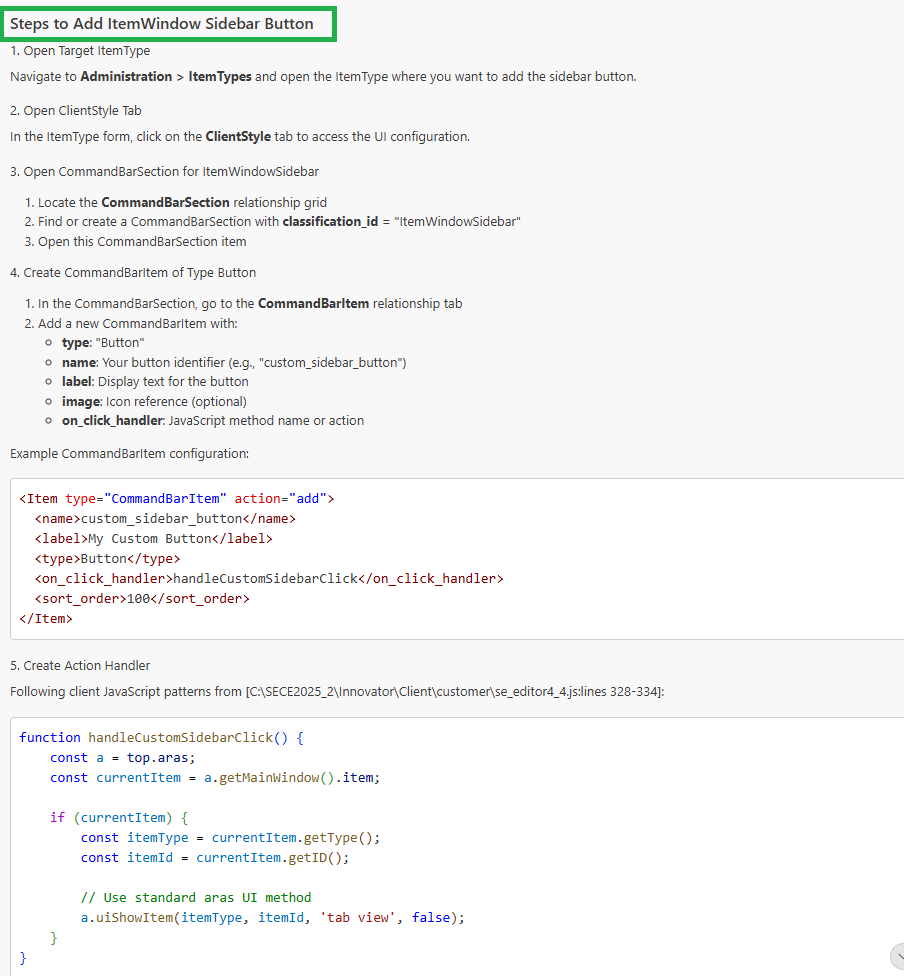This screenshot has height=976, width=904.
Task: Click the 'image: Icon reference (optional)' bullet
Action: tap(154, 402)
